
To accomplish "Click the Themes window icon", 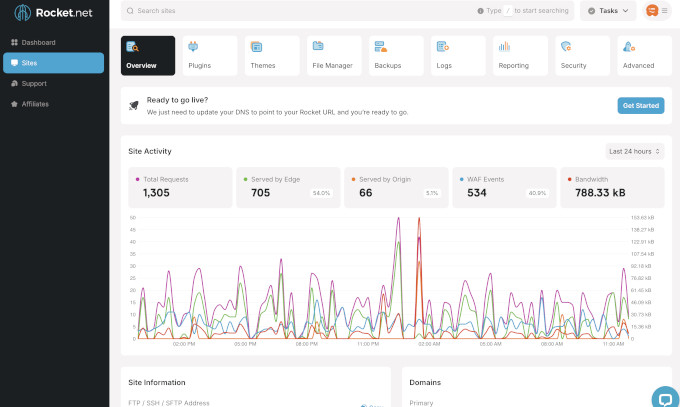I will tap(256, 46).
